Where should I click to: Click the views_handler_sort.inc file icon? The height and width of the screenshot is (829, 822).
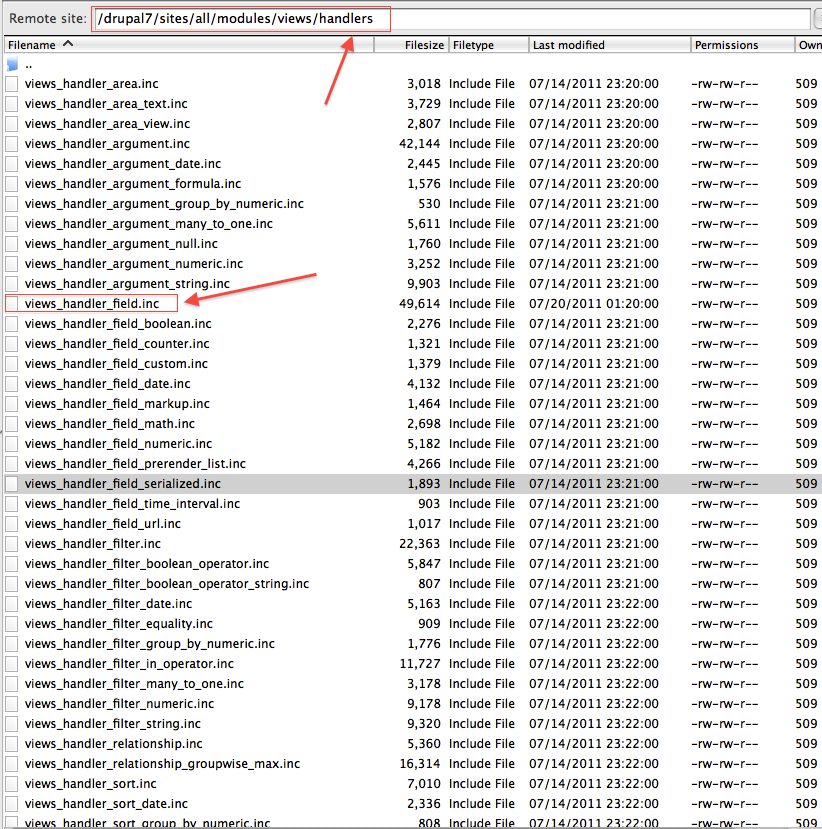coord(12,784)
